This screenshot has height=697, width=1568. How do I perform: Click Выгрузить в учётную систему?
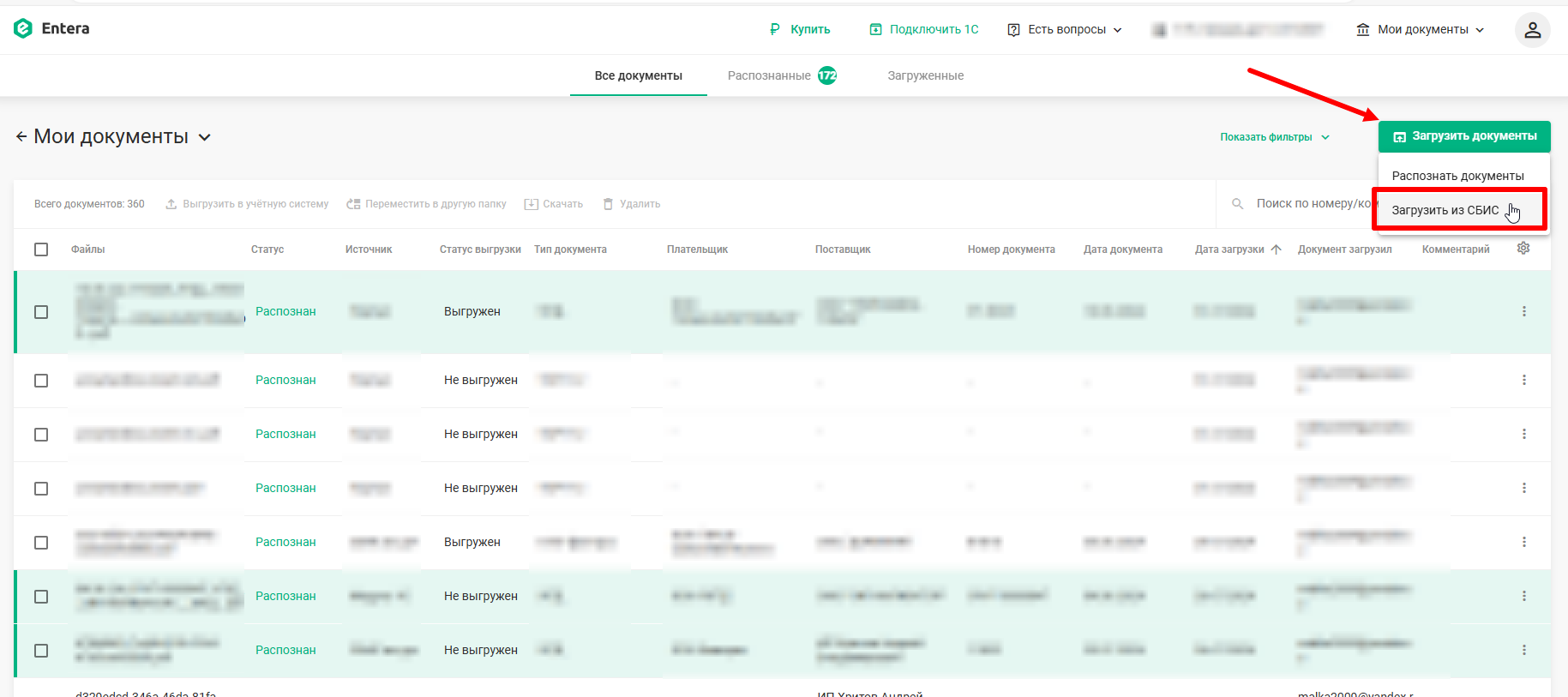pyautogui.click(x=247, y=204)
